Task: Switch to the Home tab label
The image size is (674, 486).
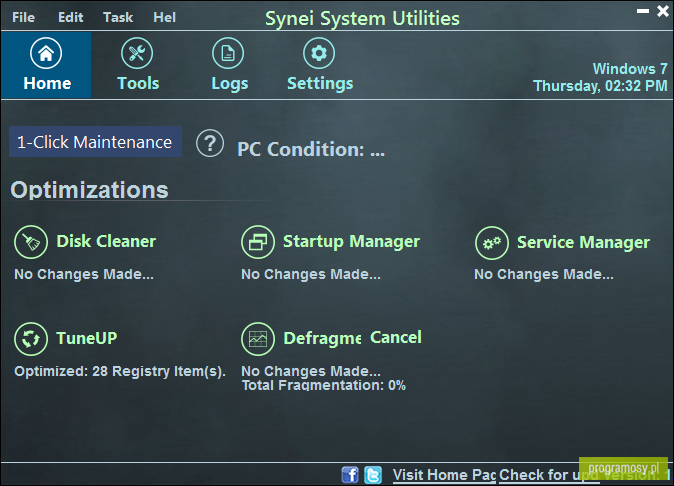Action: (x=47, y=83)
